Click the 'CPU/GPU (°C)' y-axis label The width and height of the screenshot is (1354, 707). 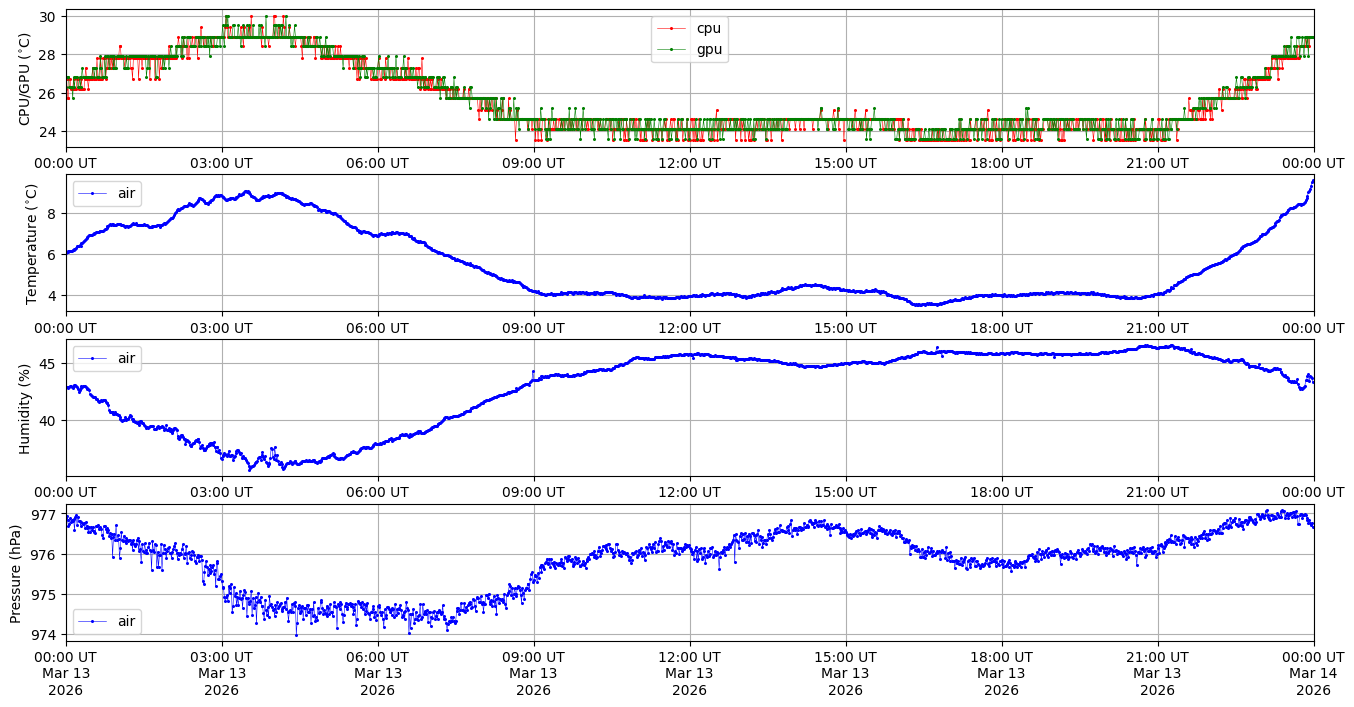(25, 79)
